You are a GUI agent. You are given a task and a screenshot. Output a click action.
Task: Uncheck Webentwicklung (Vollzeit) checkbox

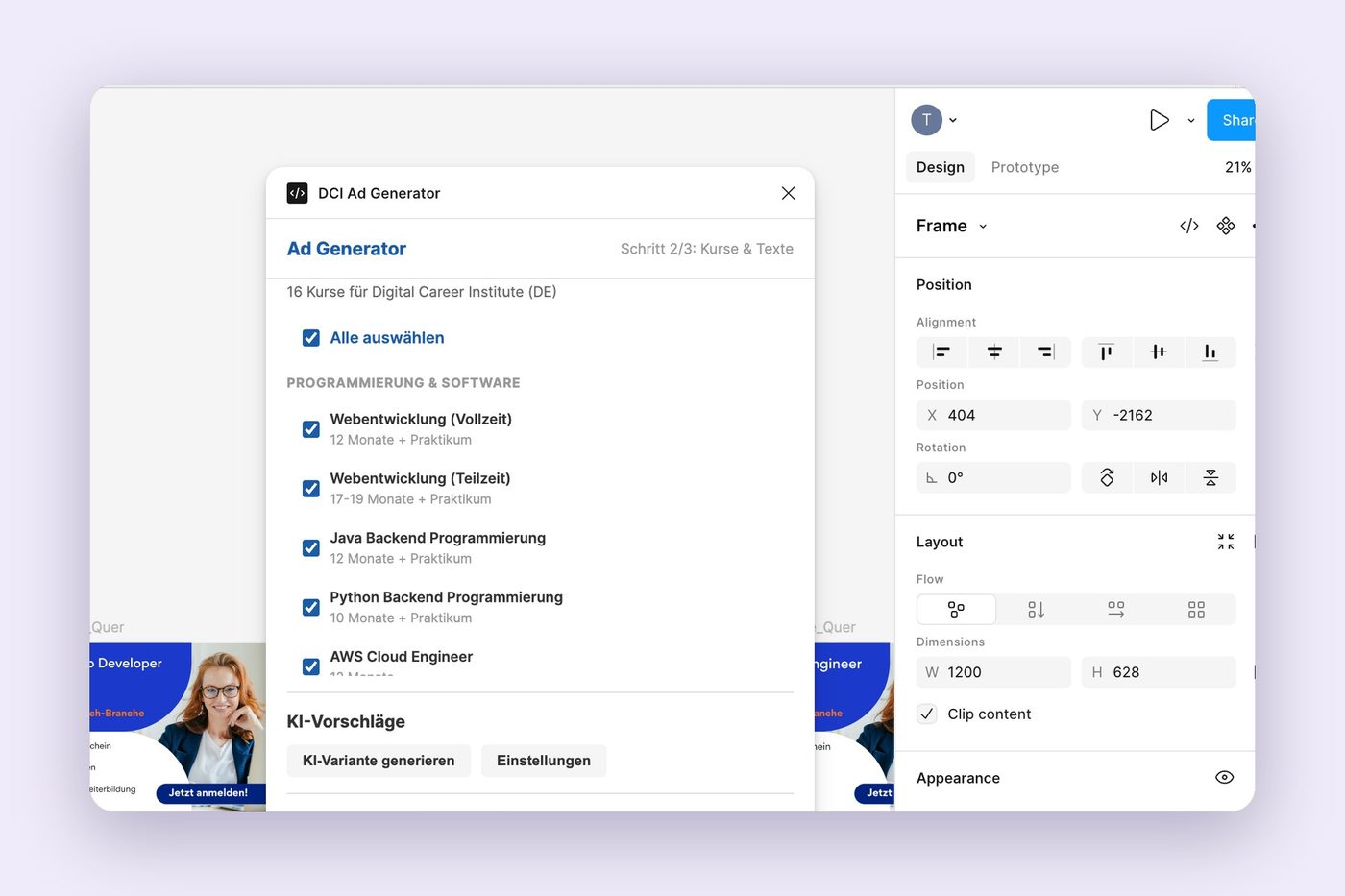pyautogui.click(x=310, y=429)
